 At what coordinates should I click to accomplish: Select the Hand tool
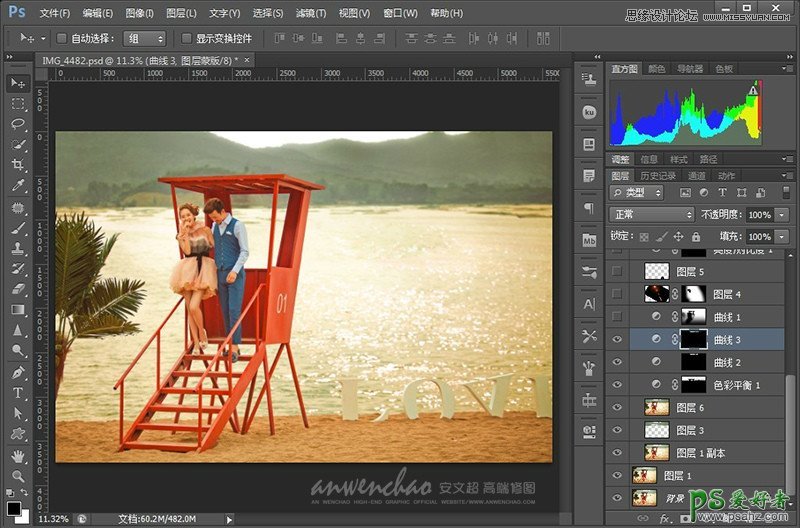click(x=18, y=456)
